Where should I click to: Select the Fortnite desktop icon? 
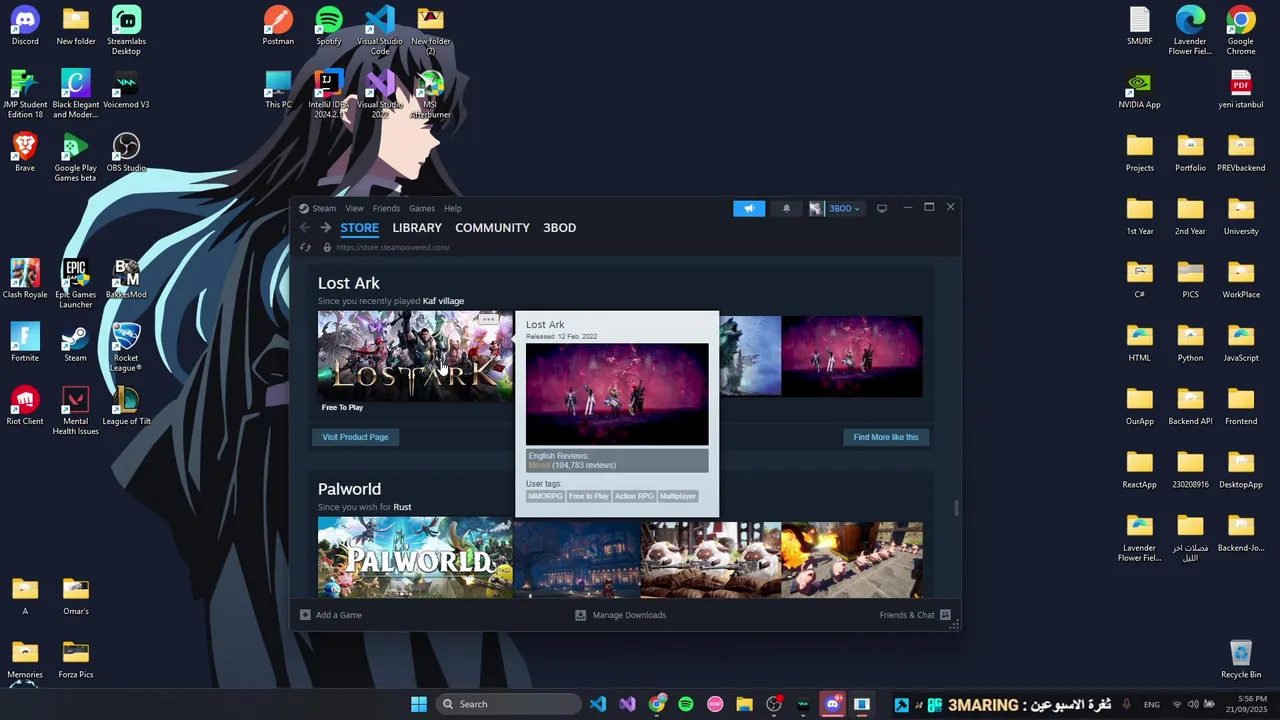coord(25,343)
